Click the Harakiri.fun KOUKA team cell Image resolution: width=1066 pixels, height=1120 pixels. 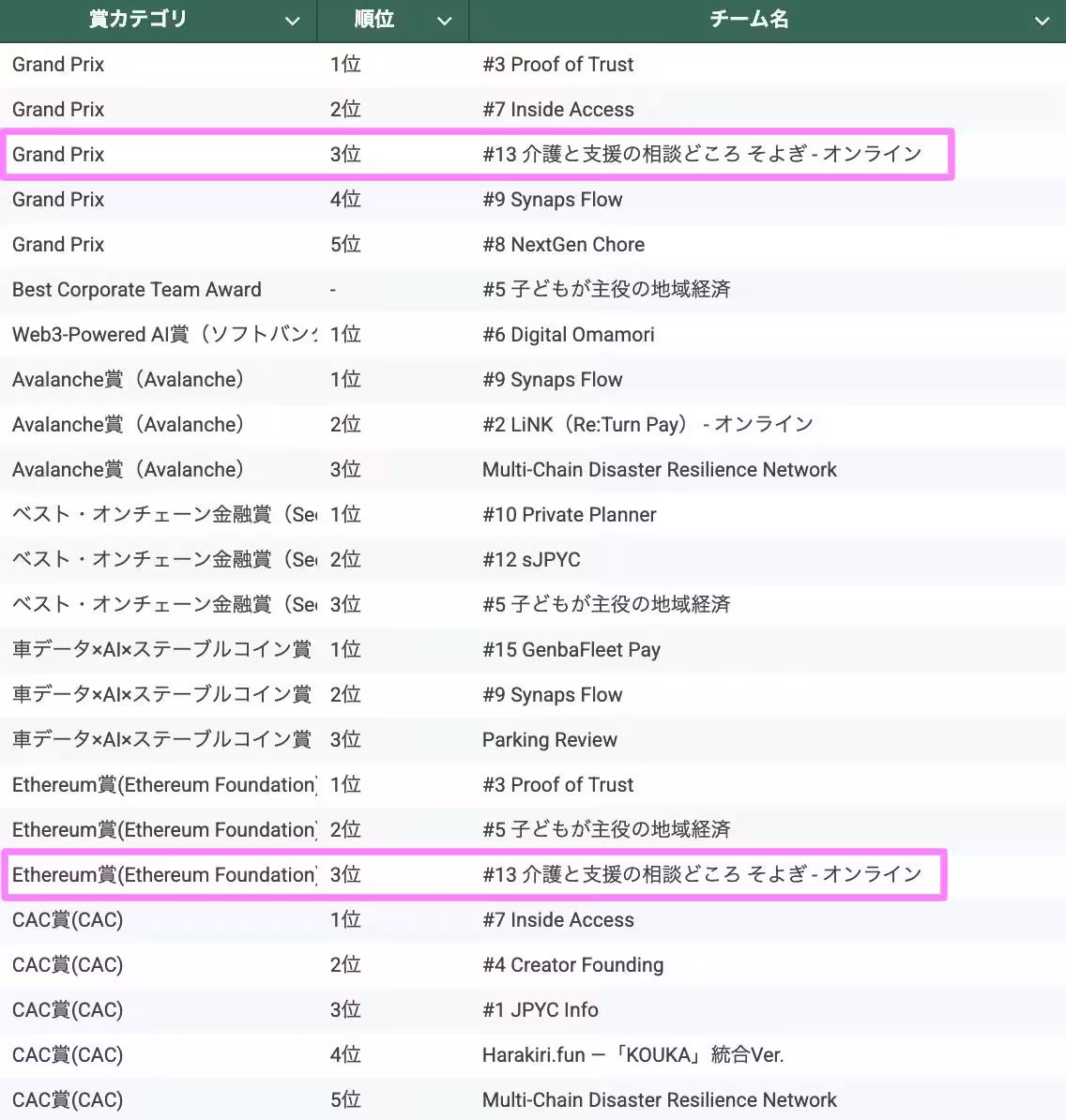(x=632, y=1055)
